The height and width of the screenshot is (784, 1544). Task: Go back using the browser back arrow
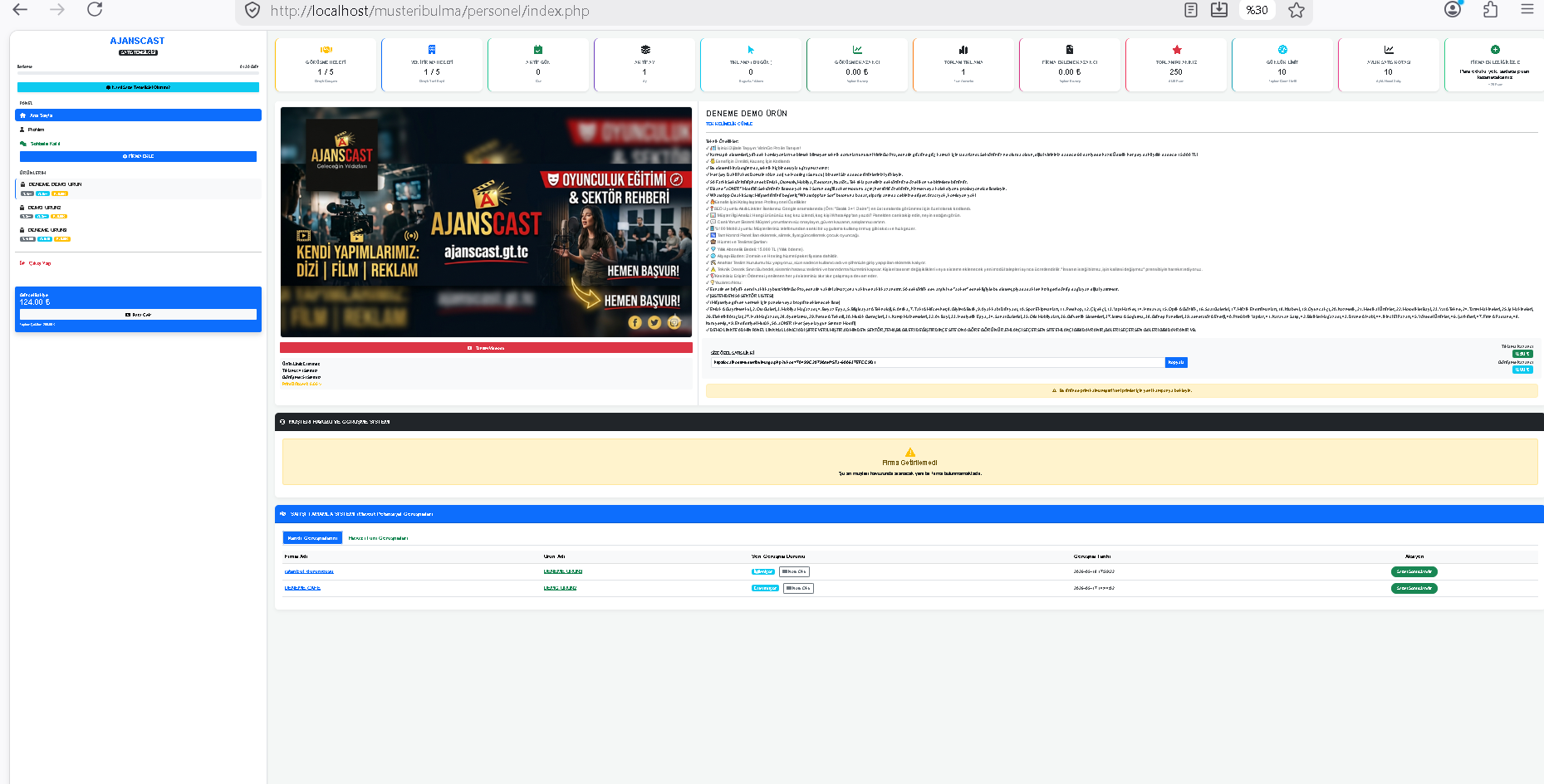(20, 10)
